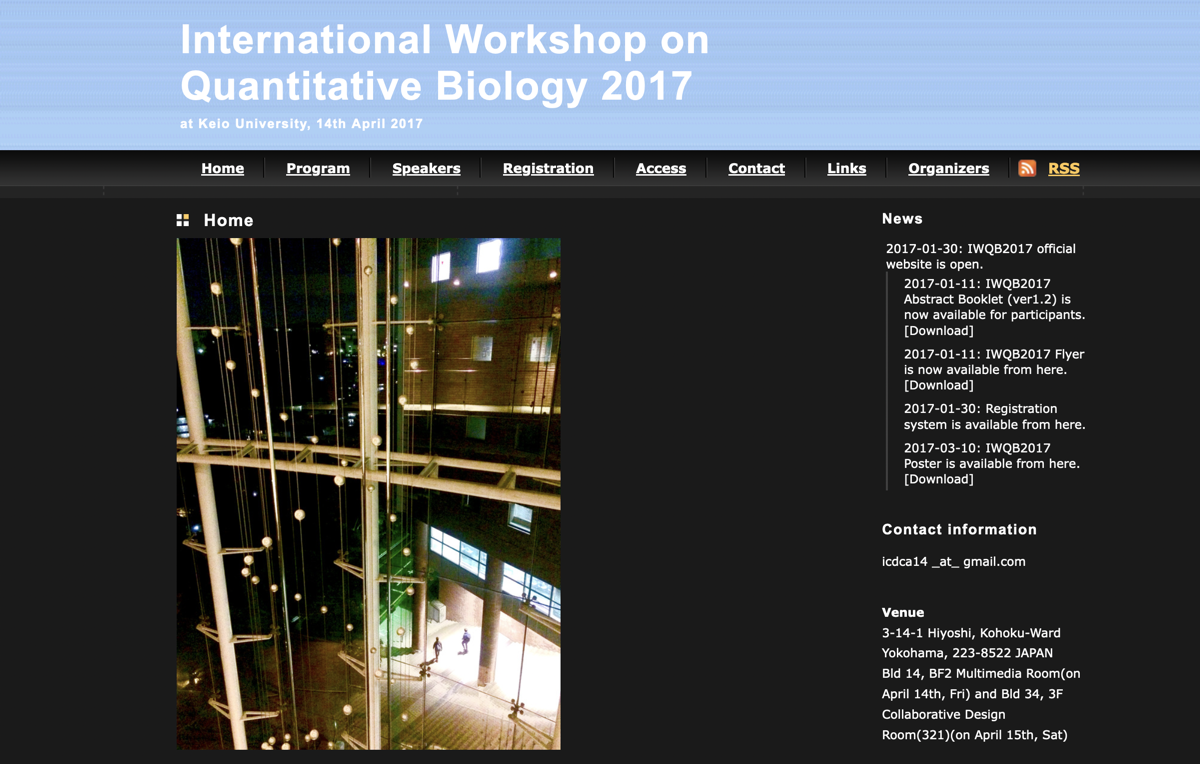Click the squares icon beside Home heading
The height and width of the screenshot is (764, 1200).
pyautogui.click(x=183, y=220)
